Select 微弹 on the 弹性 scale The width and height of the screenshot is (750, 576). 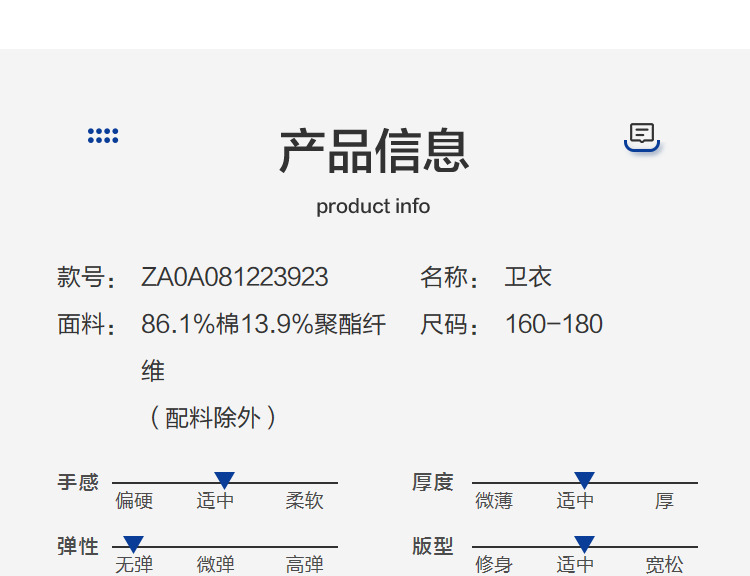(x=215, y=565)
